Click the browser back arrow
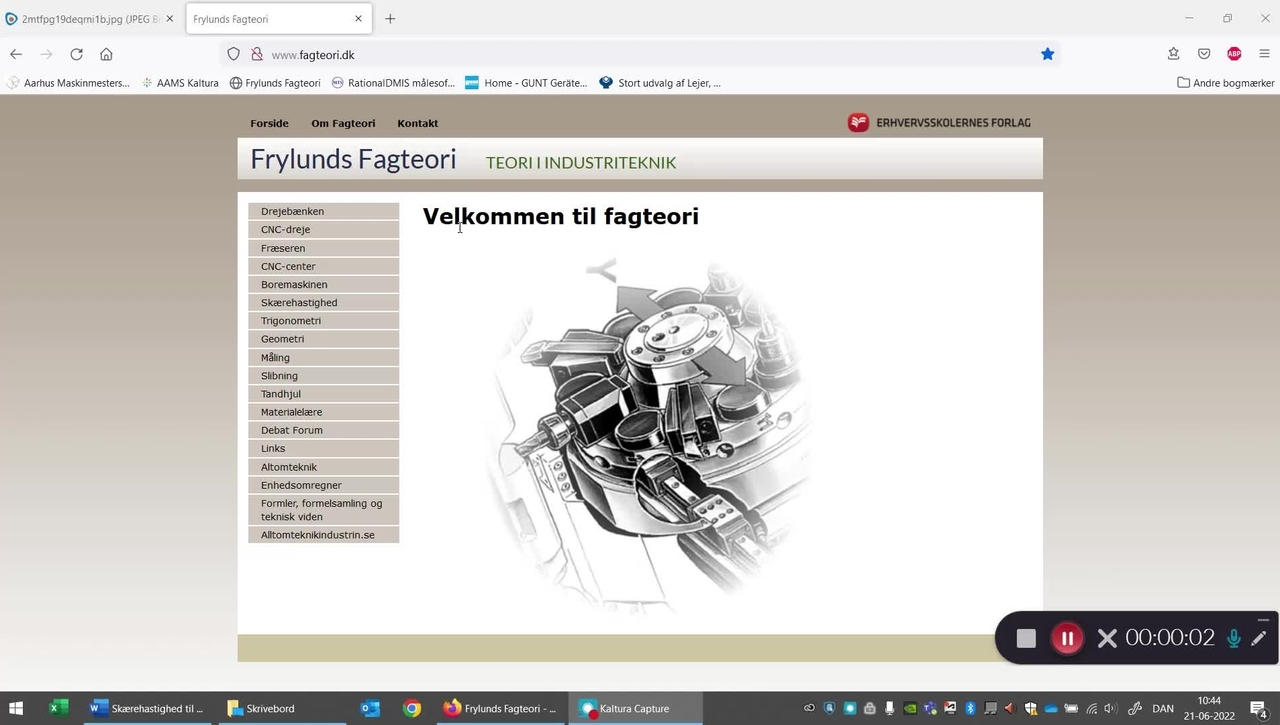1280x725 pixels. pos(16,54)
